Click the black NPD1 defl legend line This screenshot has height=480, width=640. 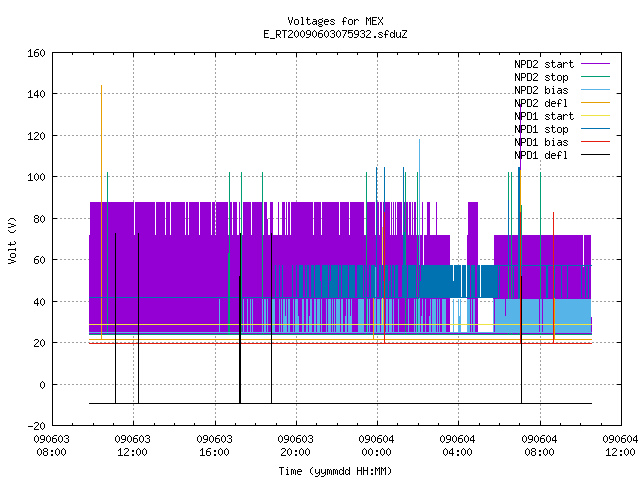pyautogui.click(x=596, y=155)
